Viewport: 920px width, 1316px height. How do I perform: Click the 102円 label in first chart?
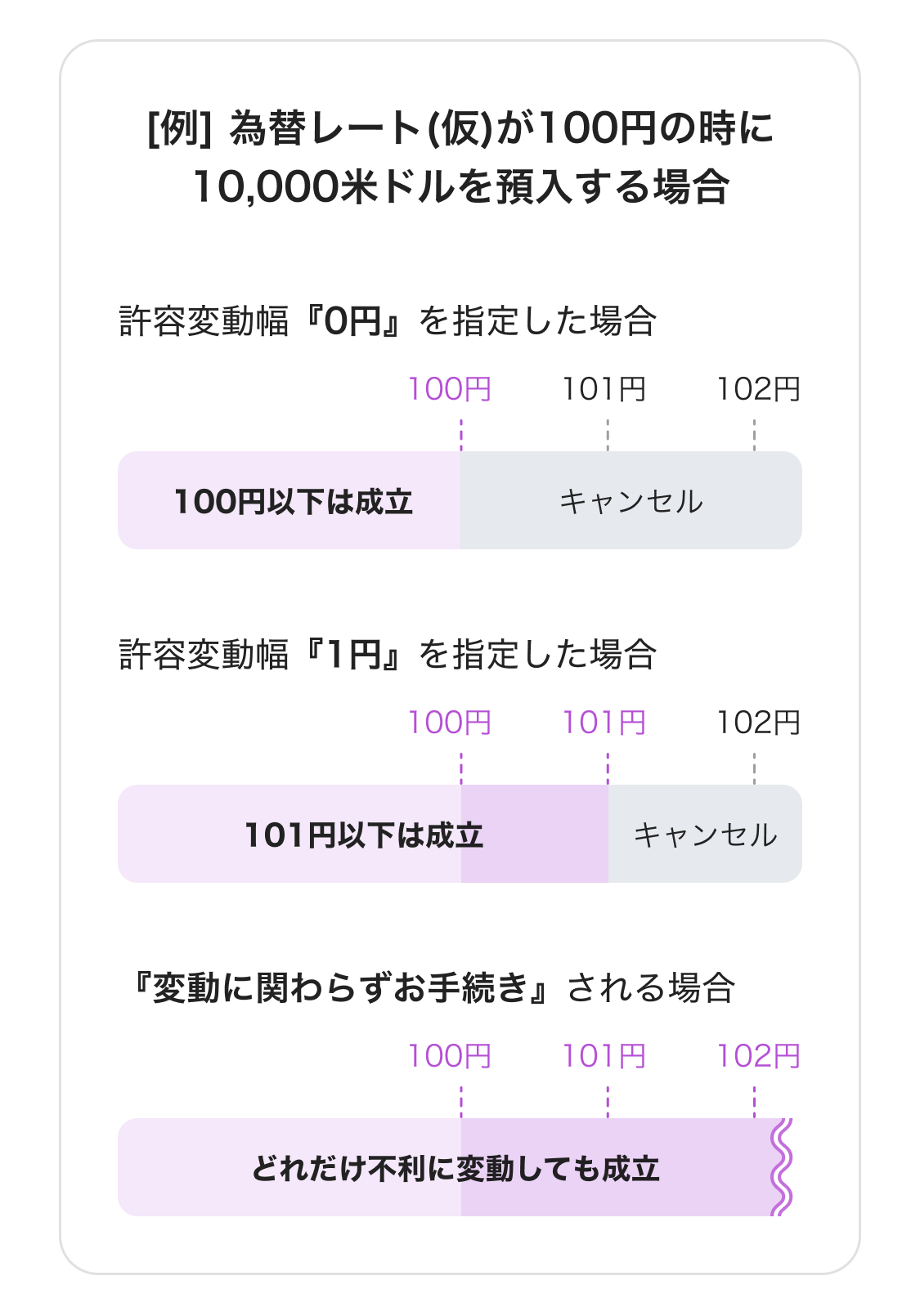(x=758, y=389)
